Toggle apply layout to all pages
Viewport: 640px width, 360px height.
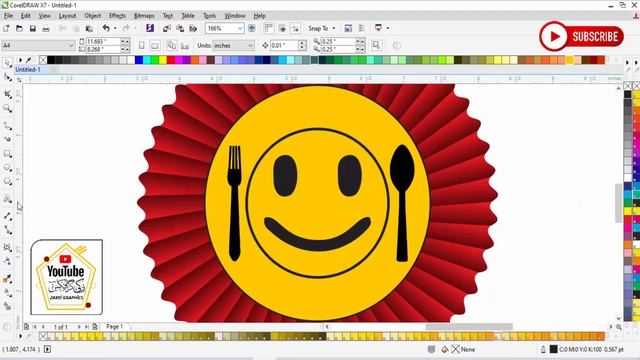pyautogui.click(x=172, y=45)
